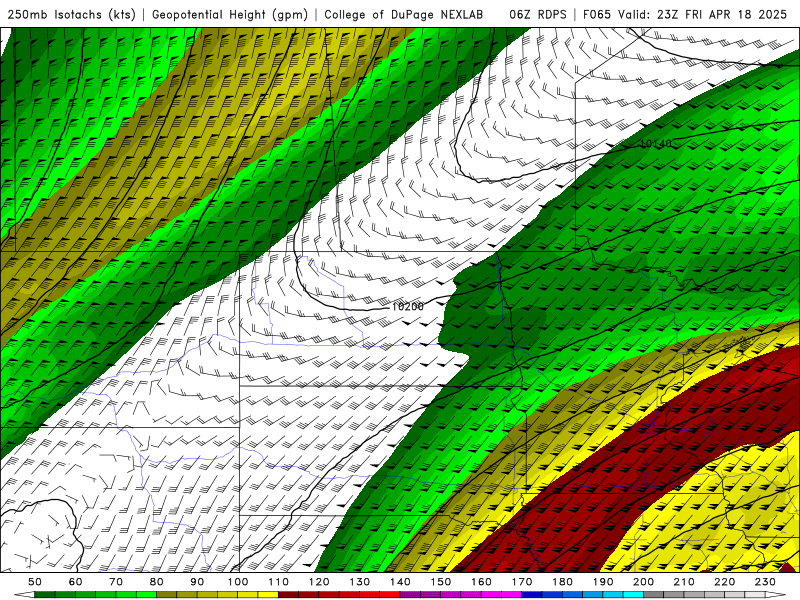Click the "F065 Valid: 23Z FRI APR 18 2025" text

click(685, 15)
